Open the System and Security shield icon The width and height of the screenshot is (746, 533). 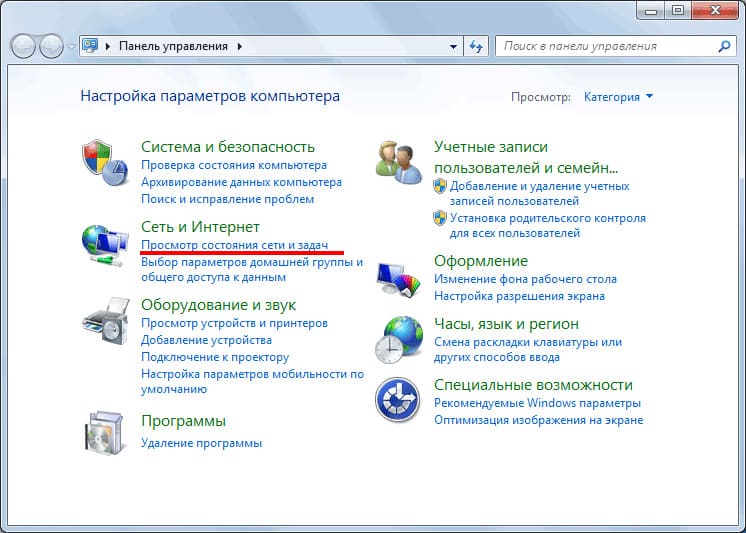pyautogui.click(x=105, y=163)
